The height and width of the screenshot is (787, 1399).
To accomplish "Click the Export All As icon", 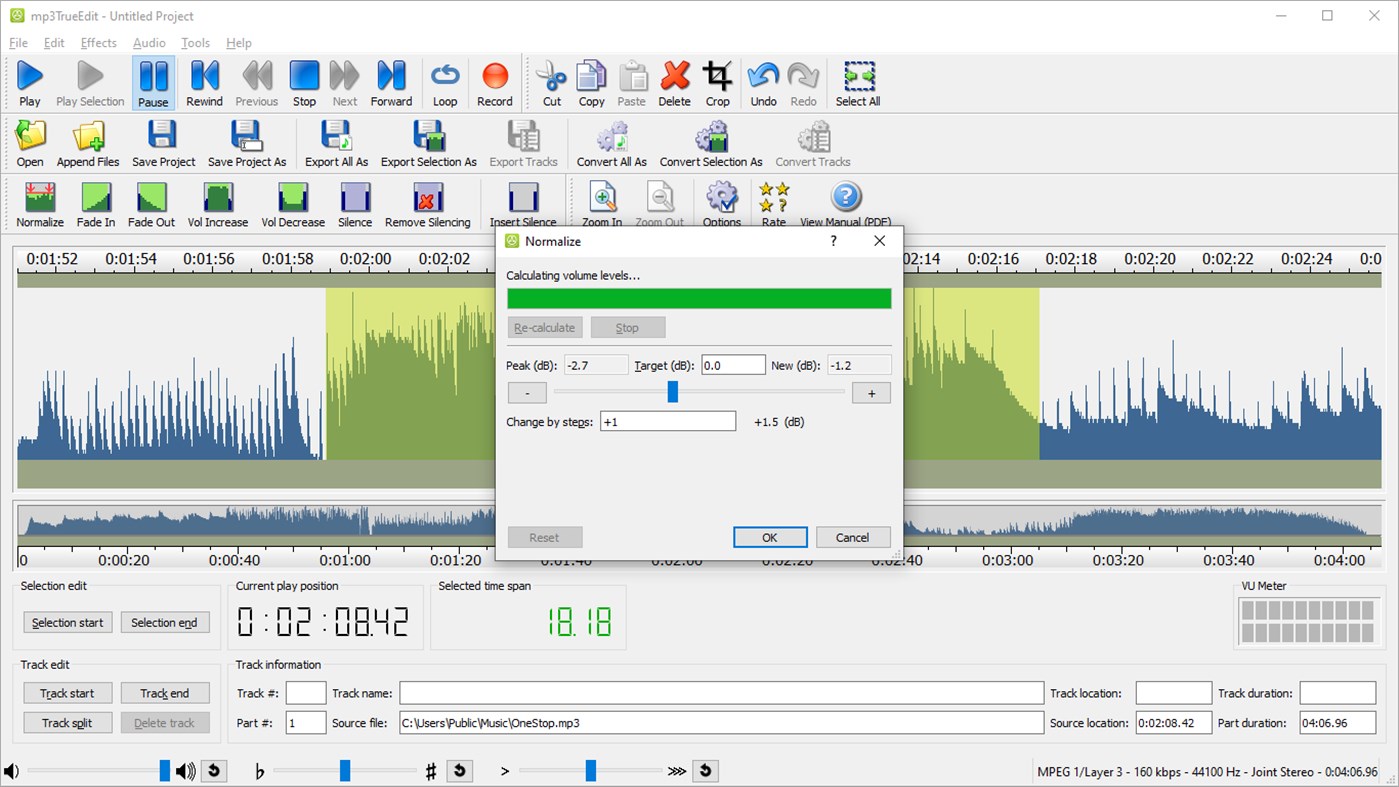I will point(336,142).
